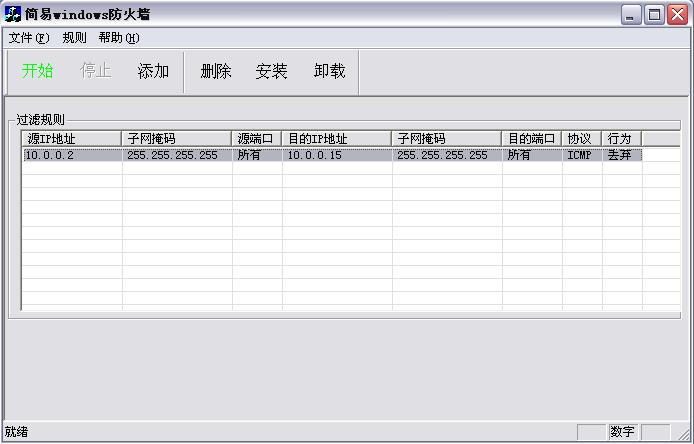Install the rule with the 安装 button
The width and height of the screenshot is (694, 444).
pos(271,71)
